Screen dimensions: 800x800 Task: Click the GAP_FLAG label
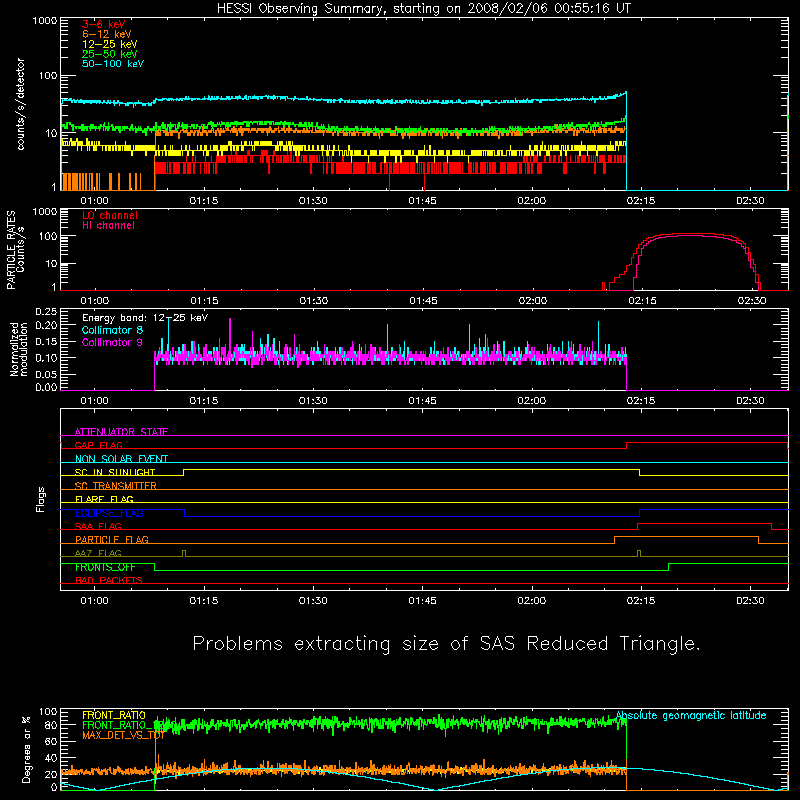[98, 445]
